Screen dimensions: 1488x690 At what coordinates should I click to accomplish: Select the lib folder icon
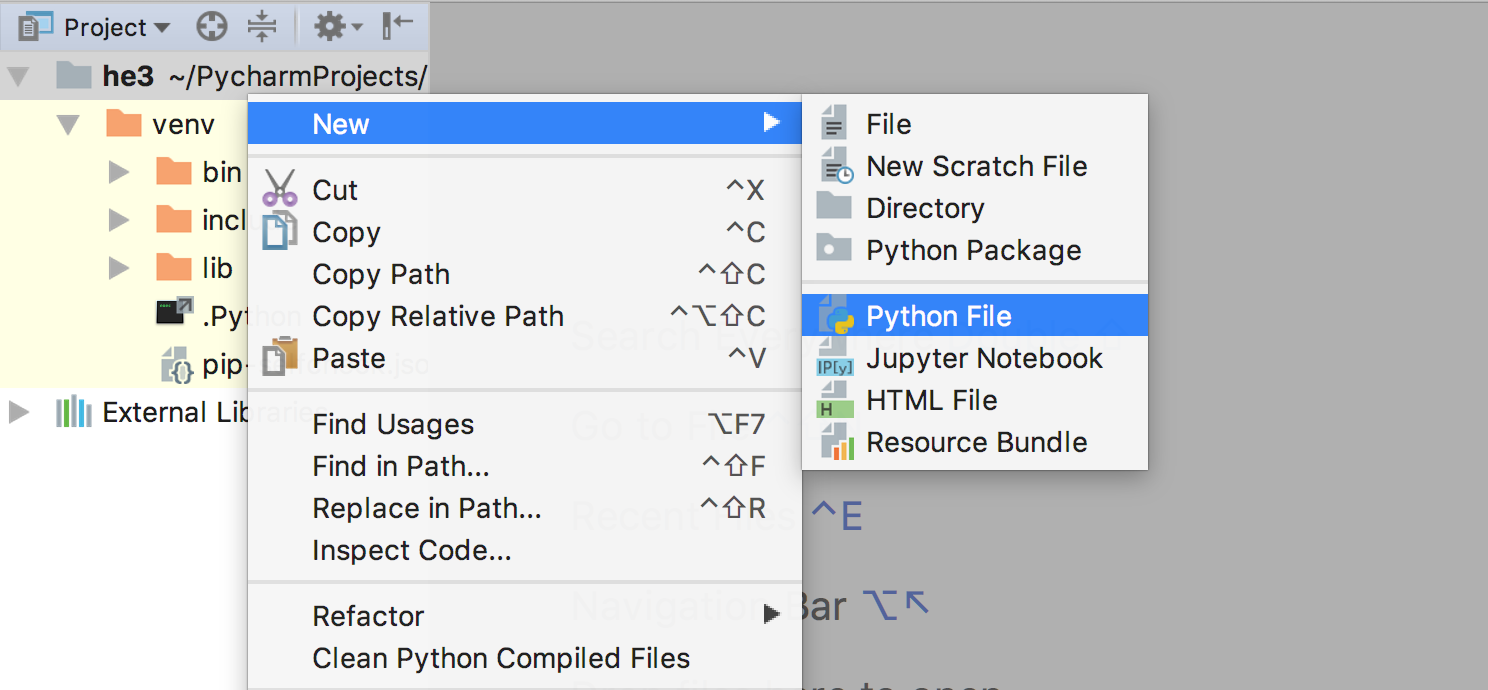pyautogui.click(x=174, y=267)
